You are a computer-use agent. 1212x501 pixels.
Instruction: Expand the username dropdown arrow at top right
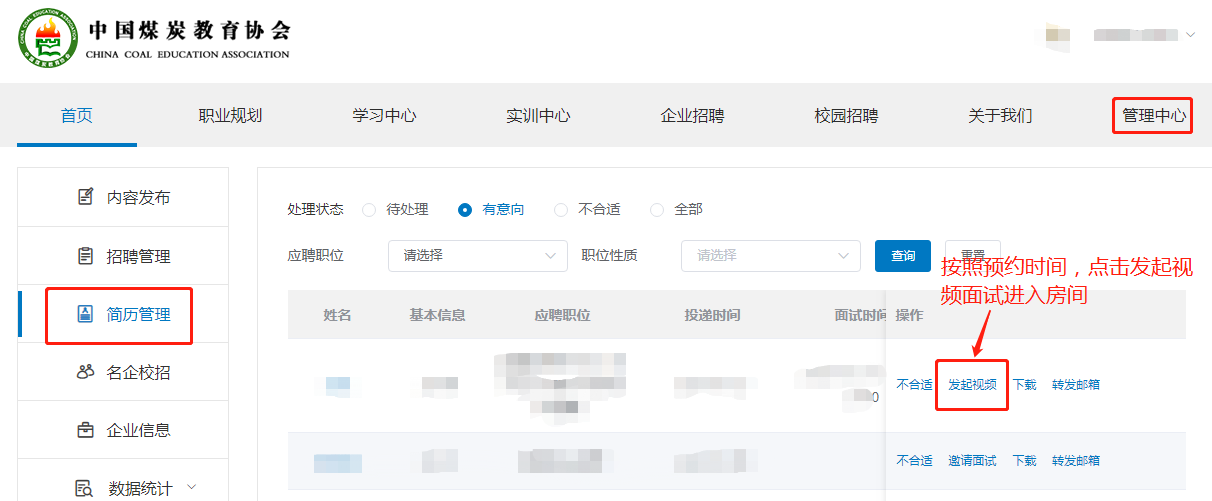[1190, 35]
